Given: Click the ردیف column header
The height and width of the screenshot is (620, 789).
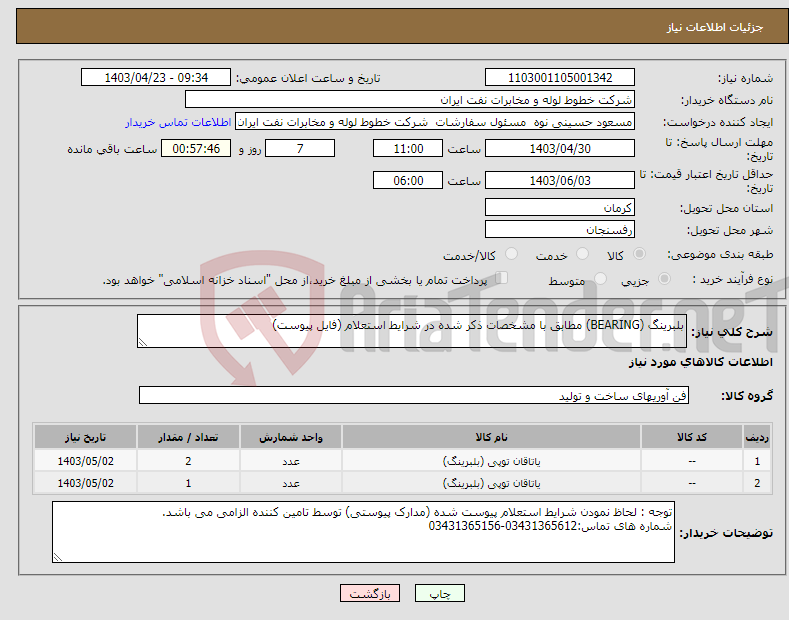Looking at the screenshot, I should click(757, 437).
